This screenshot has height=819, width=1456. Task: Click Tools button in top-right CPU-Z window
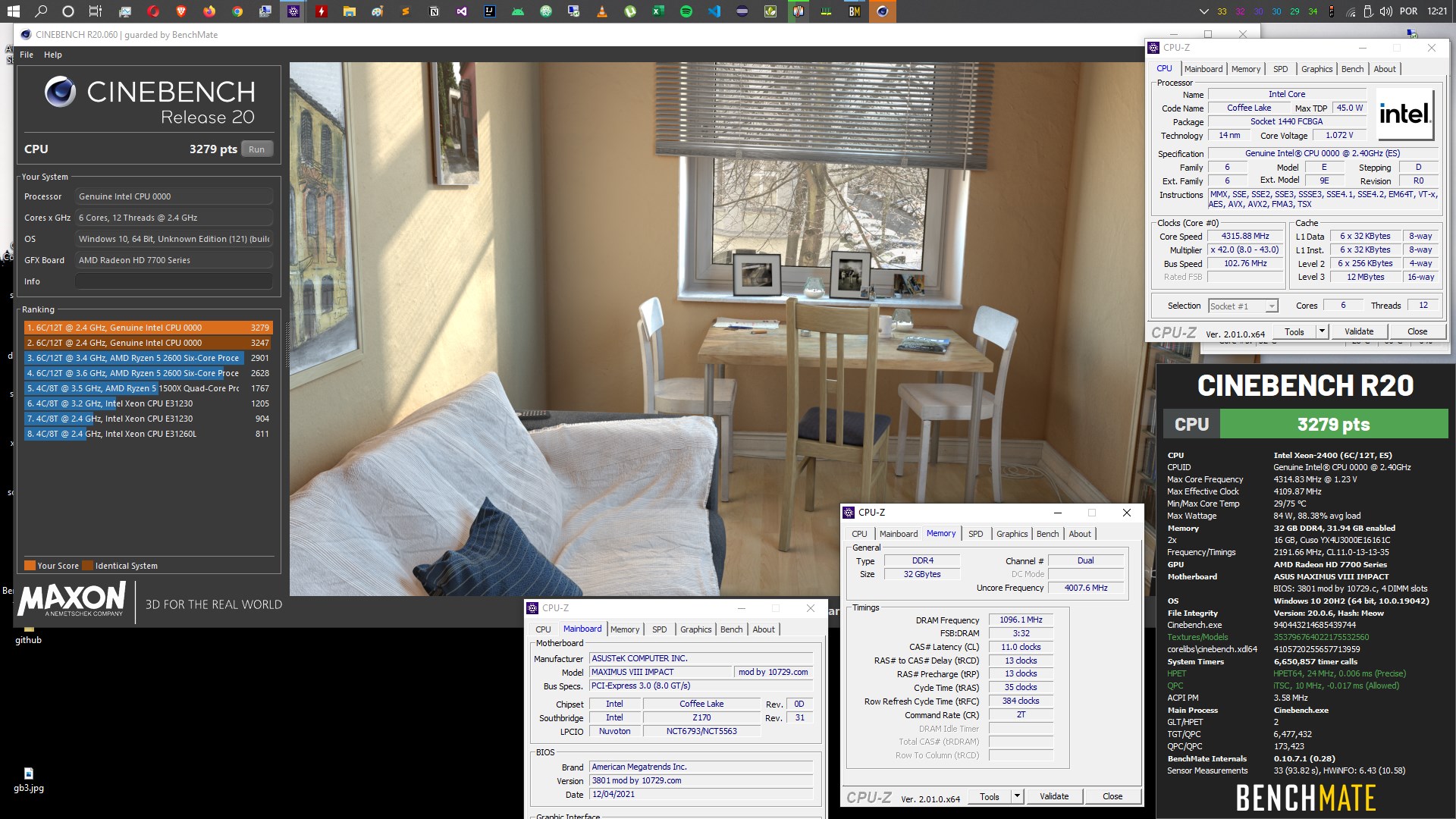tap(1294, 331)
